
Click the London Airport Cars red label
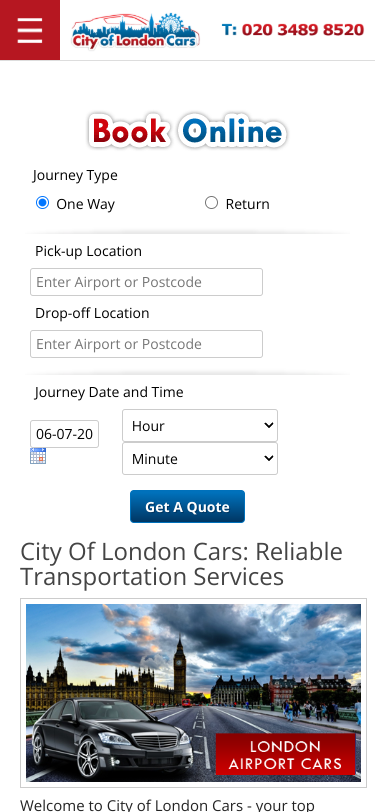tap(285, 755)
